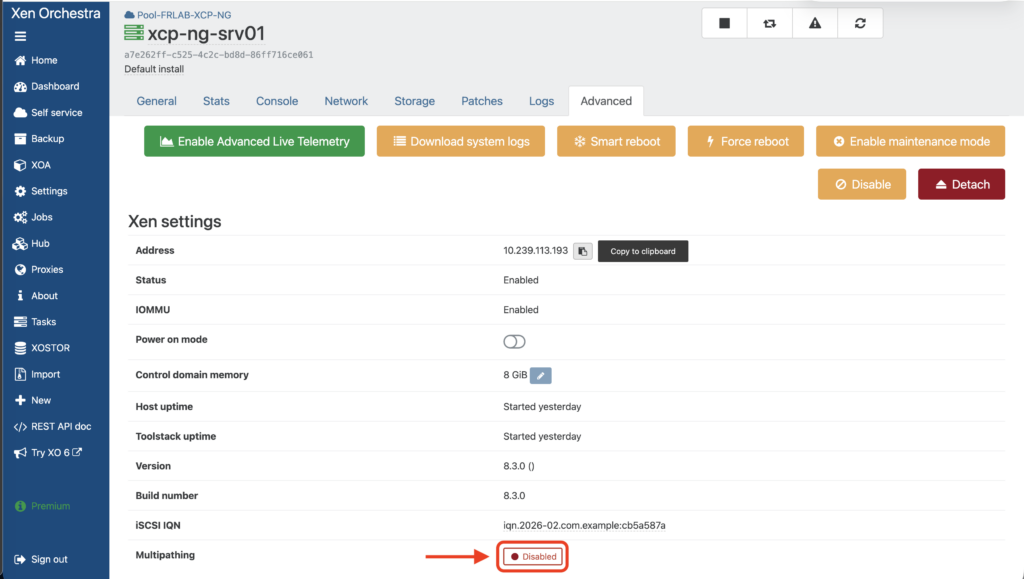Edit the control domain memory value

[540, 375]
